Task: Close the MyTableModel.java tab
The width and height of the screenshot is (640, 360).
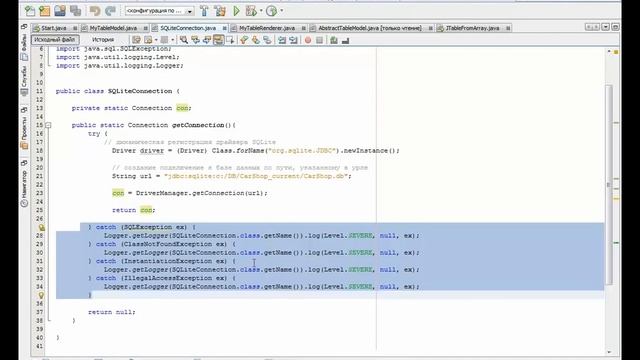Action: pyautogui.click(x=145, y=28)
